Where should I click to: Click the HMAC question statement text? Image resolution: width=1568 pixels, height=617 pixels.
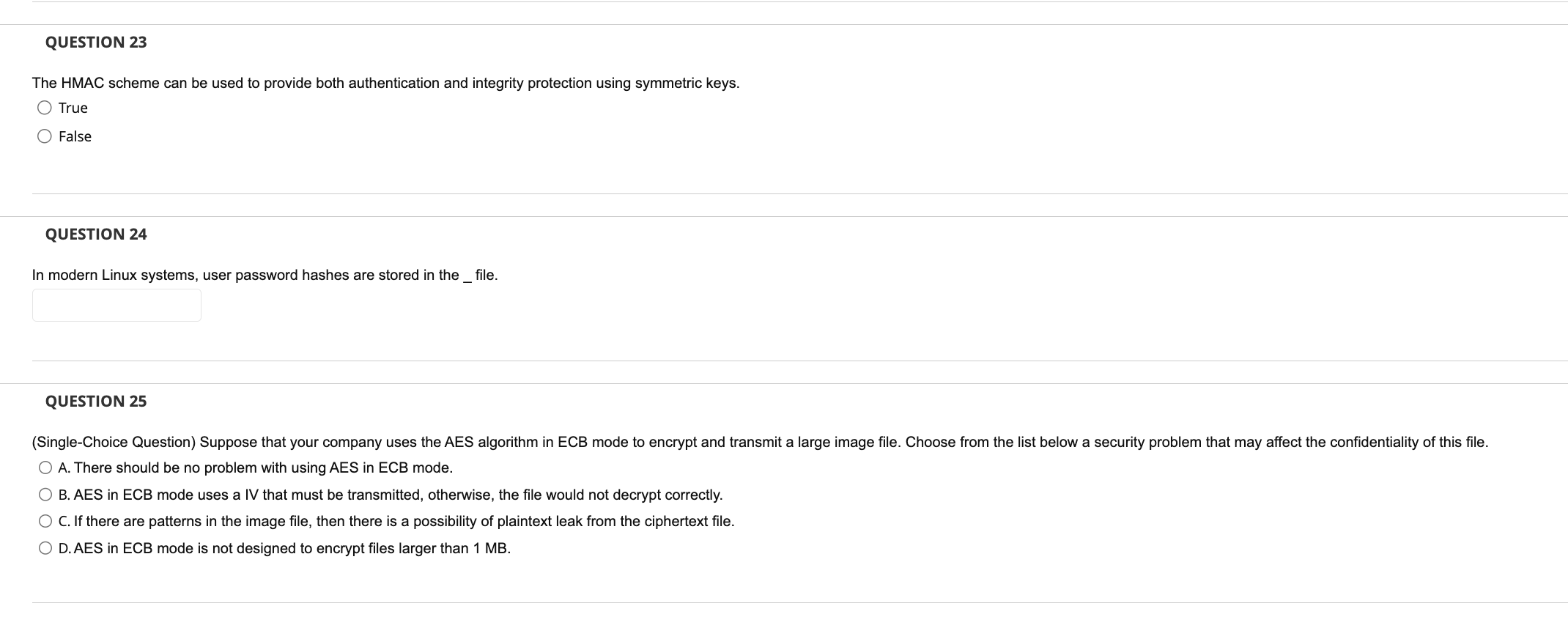tap(385, 83)
